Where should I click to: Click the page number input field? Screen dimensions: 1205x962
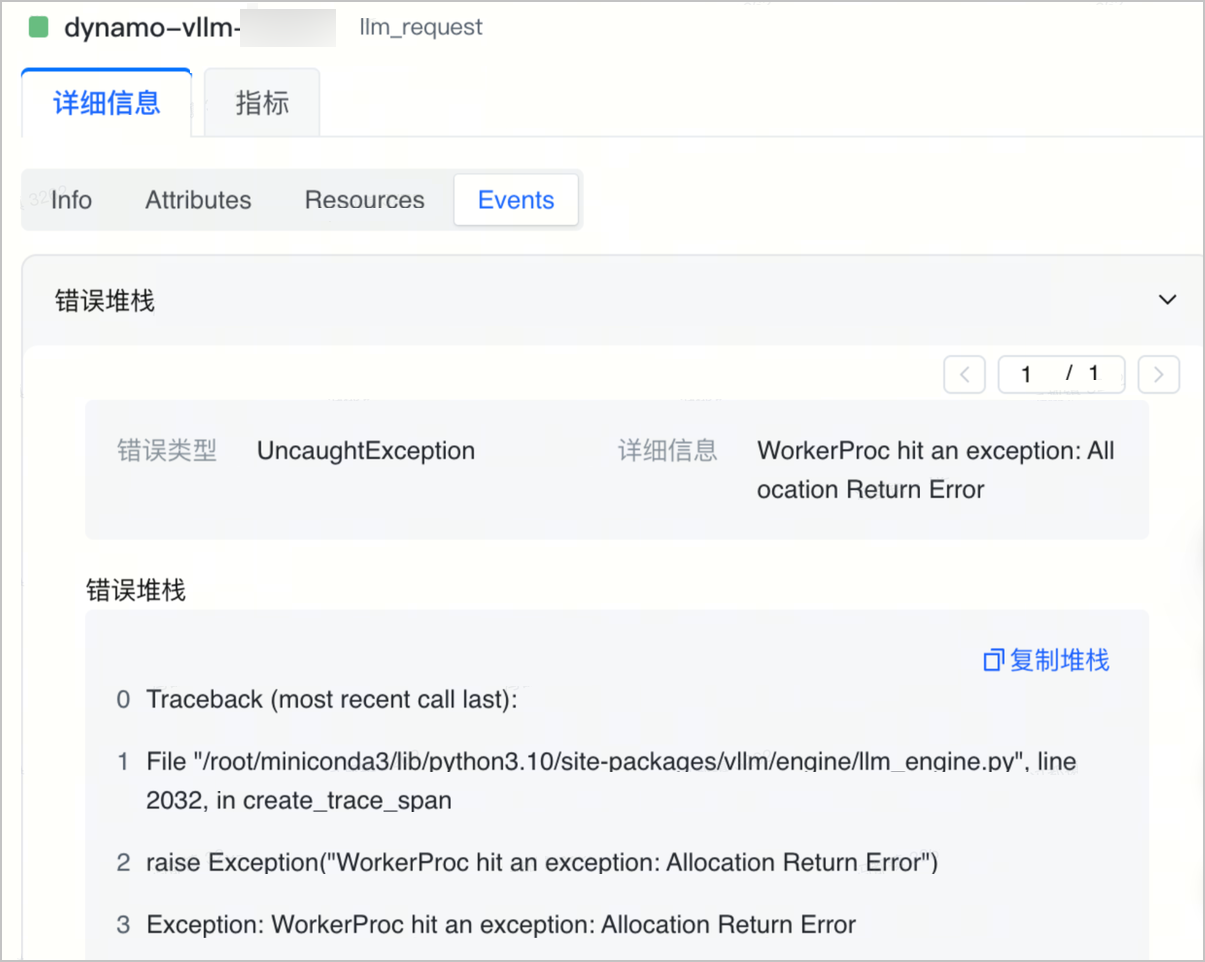point(1061,375)
